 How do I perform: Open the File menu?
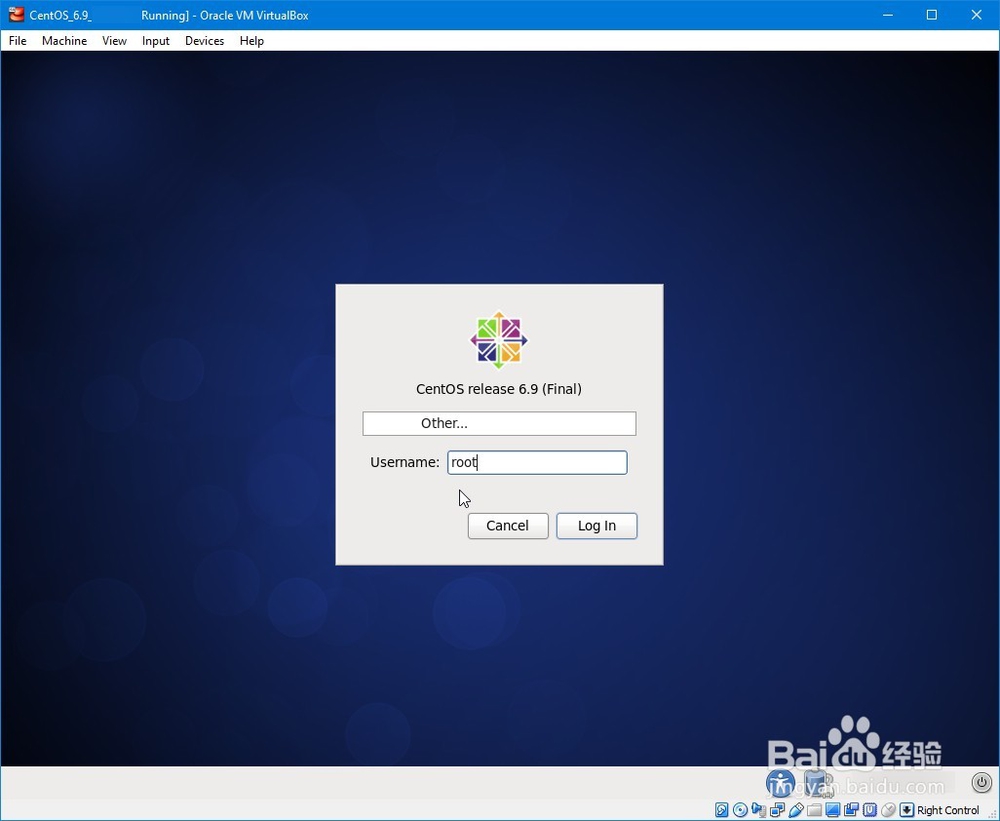tap(17, 41)
